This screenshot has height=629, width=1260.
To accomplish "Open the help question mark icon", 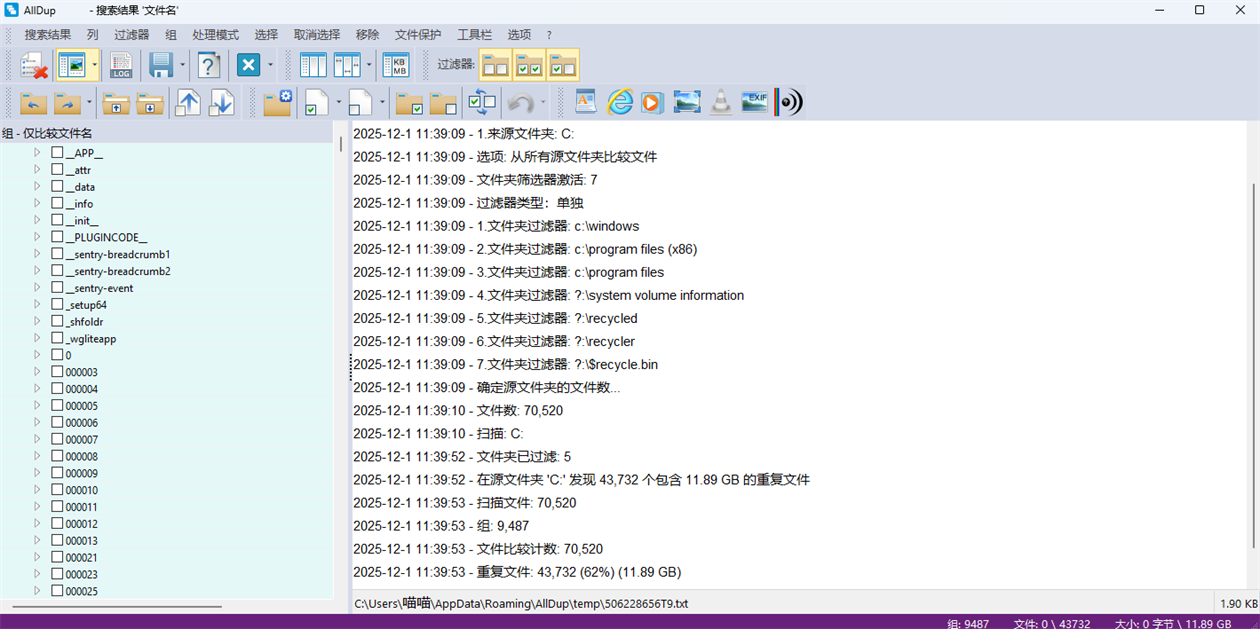I will (208, 64).
